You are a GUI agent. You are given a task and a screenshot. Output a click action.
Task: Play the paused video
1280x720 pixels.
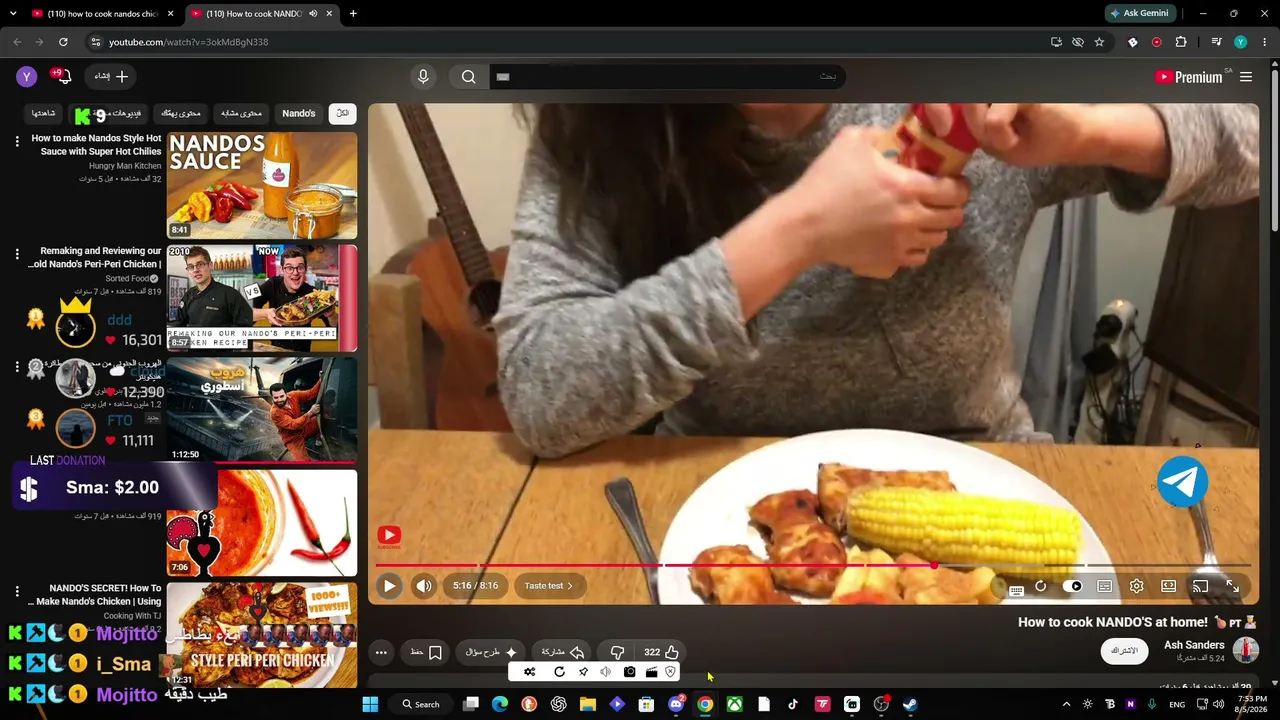pyautogui.click(x=389, y=586)
